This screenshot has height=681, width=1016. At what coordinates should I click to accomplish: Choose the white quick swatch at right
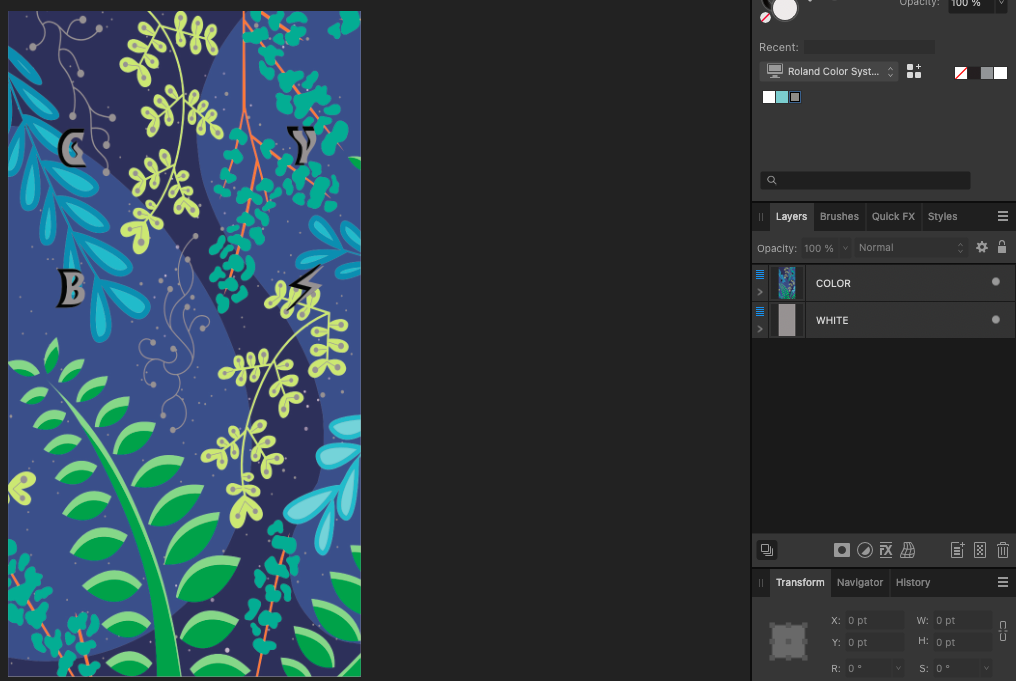pos(1000,73)
